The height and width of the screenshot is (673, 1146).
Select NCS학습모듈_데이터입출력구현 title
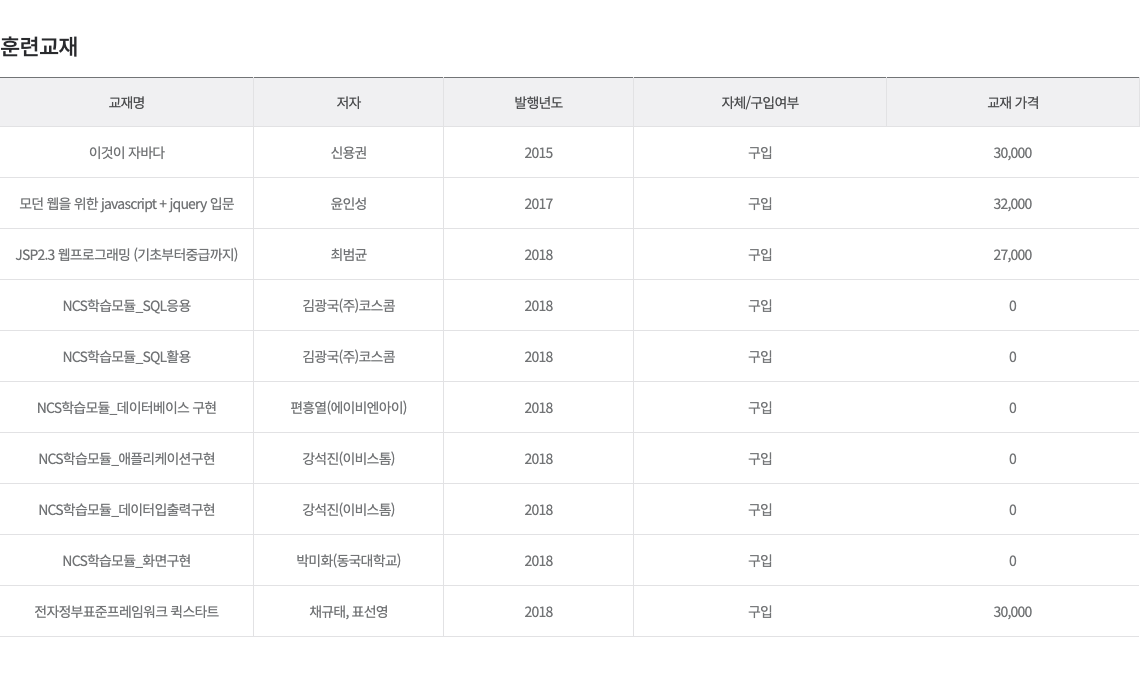click(126, 510)
